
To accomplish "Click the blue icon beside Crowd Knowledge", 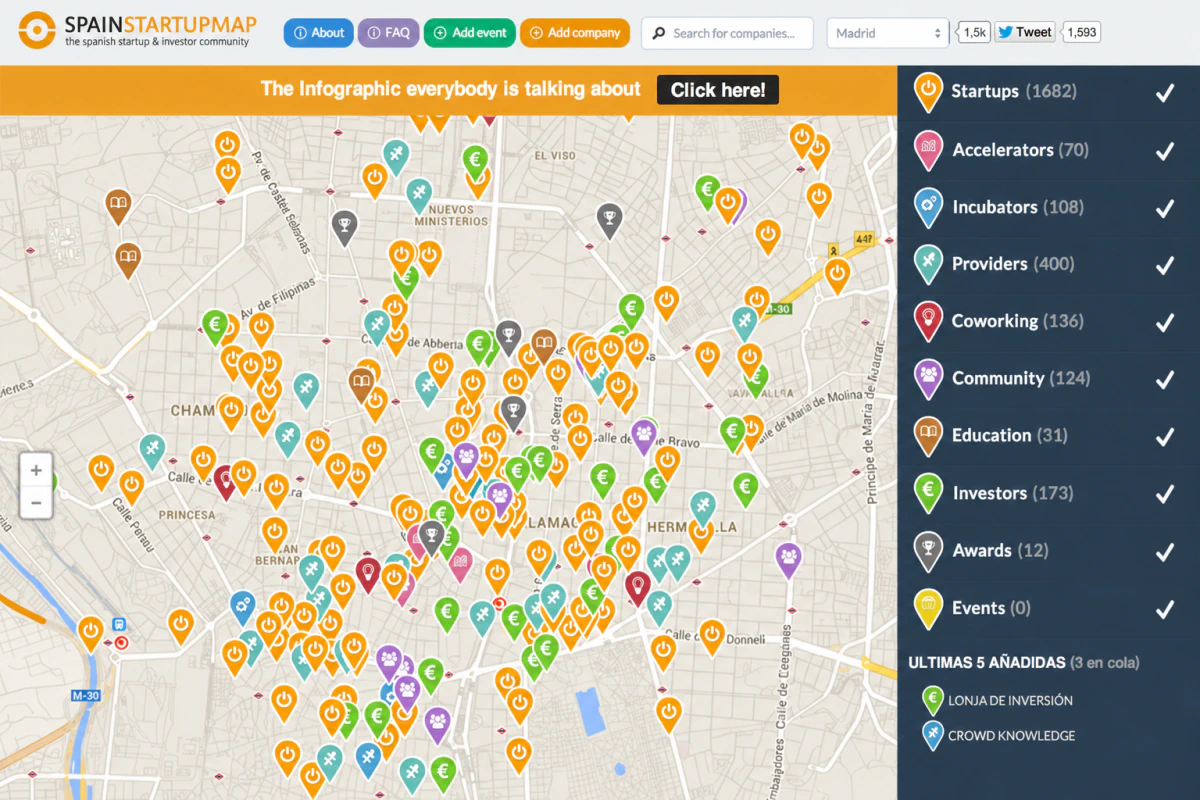I will 933,735.
